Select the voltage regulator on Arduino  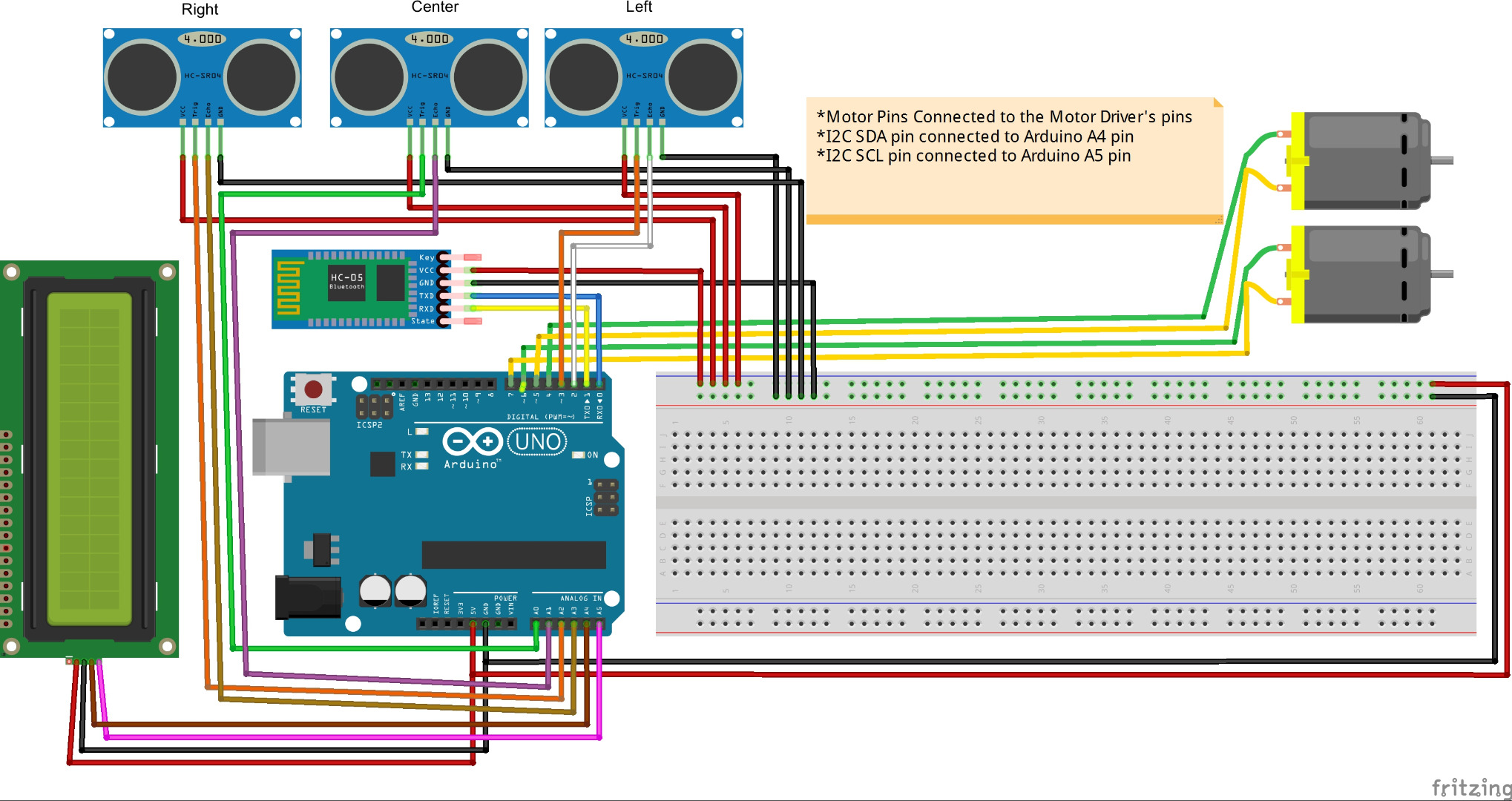click(x=322, y=550)
